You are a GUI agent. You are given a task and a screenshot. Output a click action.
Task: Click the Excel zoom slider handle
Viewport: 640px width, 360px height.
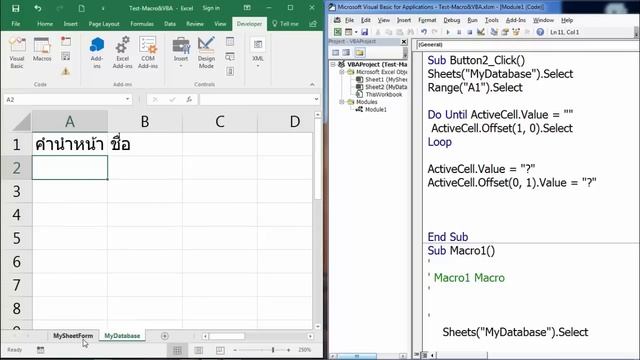pos(273,350)
